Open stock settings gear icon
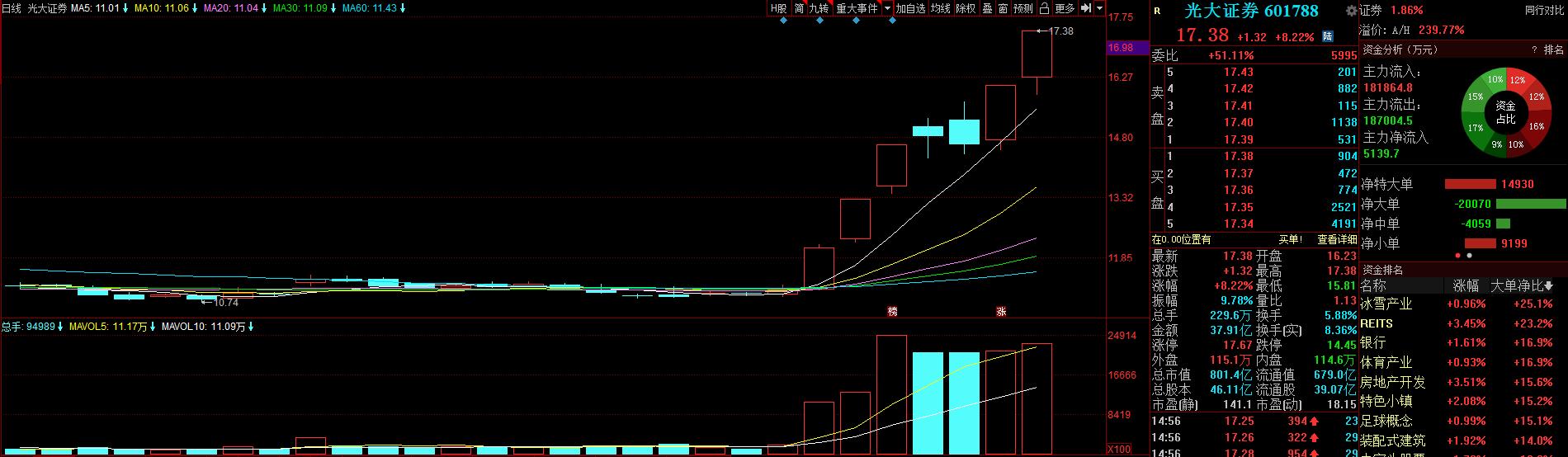 pos(1351,11)
